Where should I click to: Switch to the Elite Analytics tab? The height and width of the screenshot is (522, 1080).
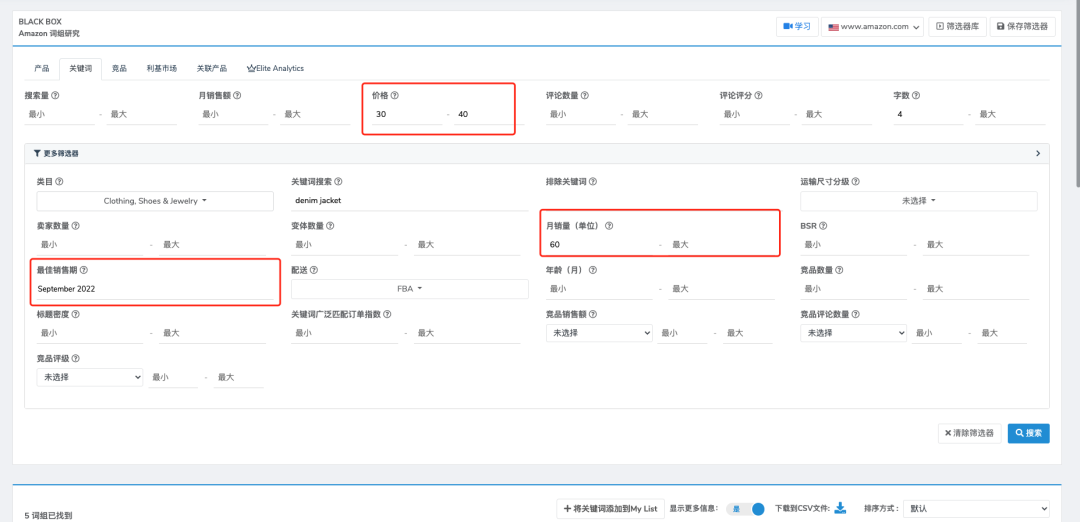click(275, 68)
